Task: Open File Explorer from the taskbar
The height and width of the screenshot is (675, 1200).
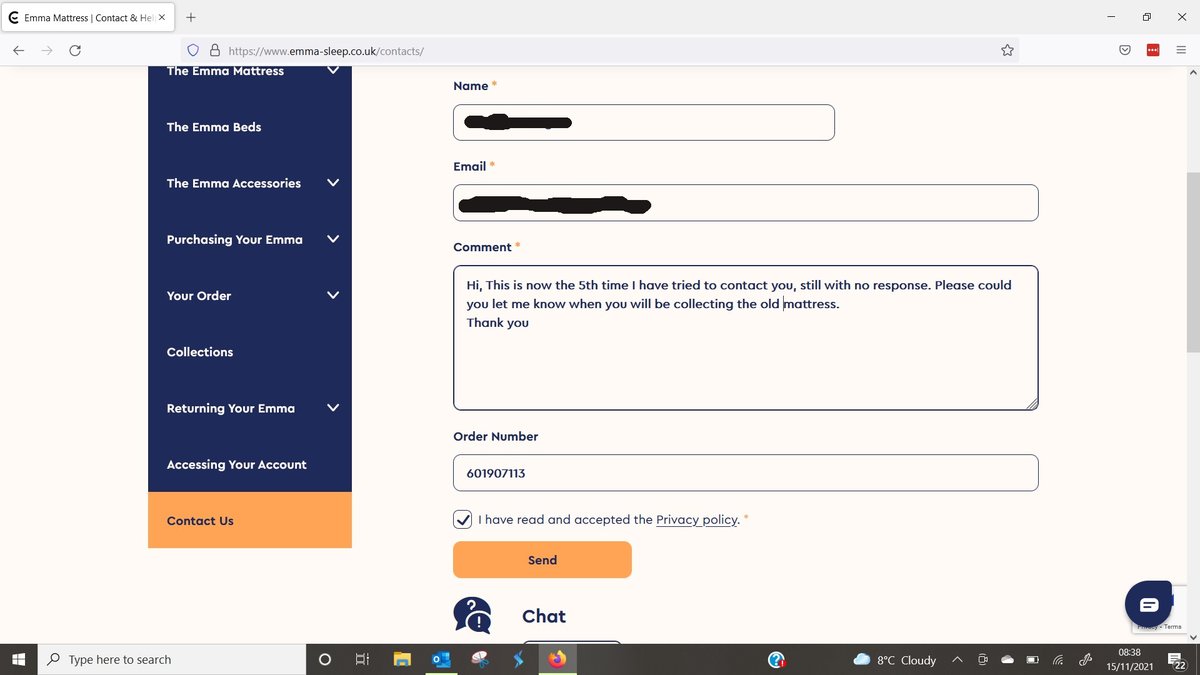Action: [x=402, y=659]
